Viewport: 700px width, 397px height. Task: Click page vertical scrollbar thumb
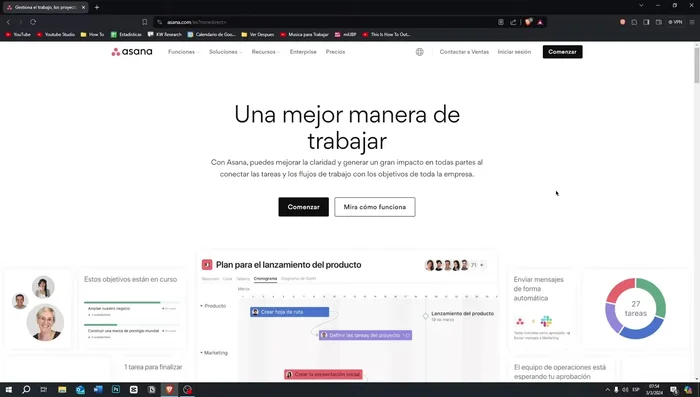pos(696,64)
